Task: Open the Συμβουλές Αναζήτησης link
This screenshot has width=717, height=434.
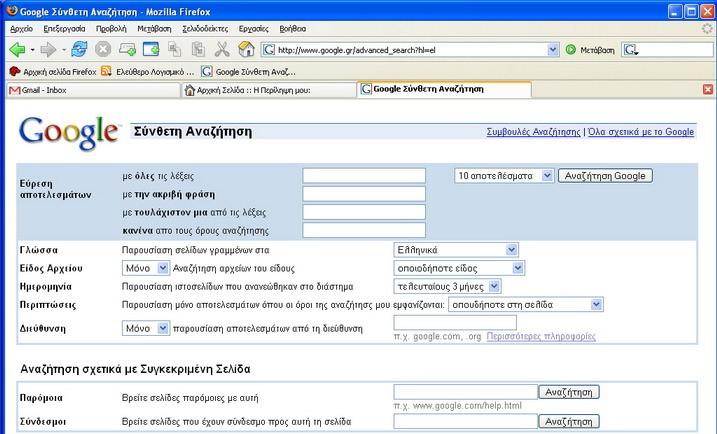Action: [x=533, y=132]
